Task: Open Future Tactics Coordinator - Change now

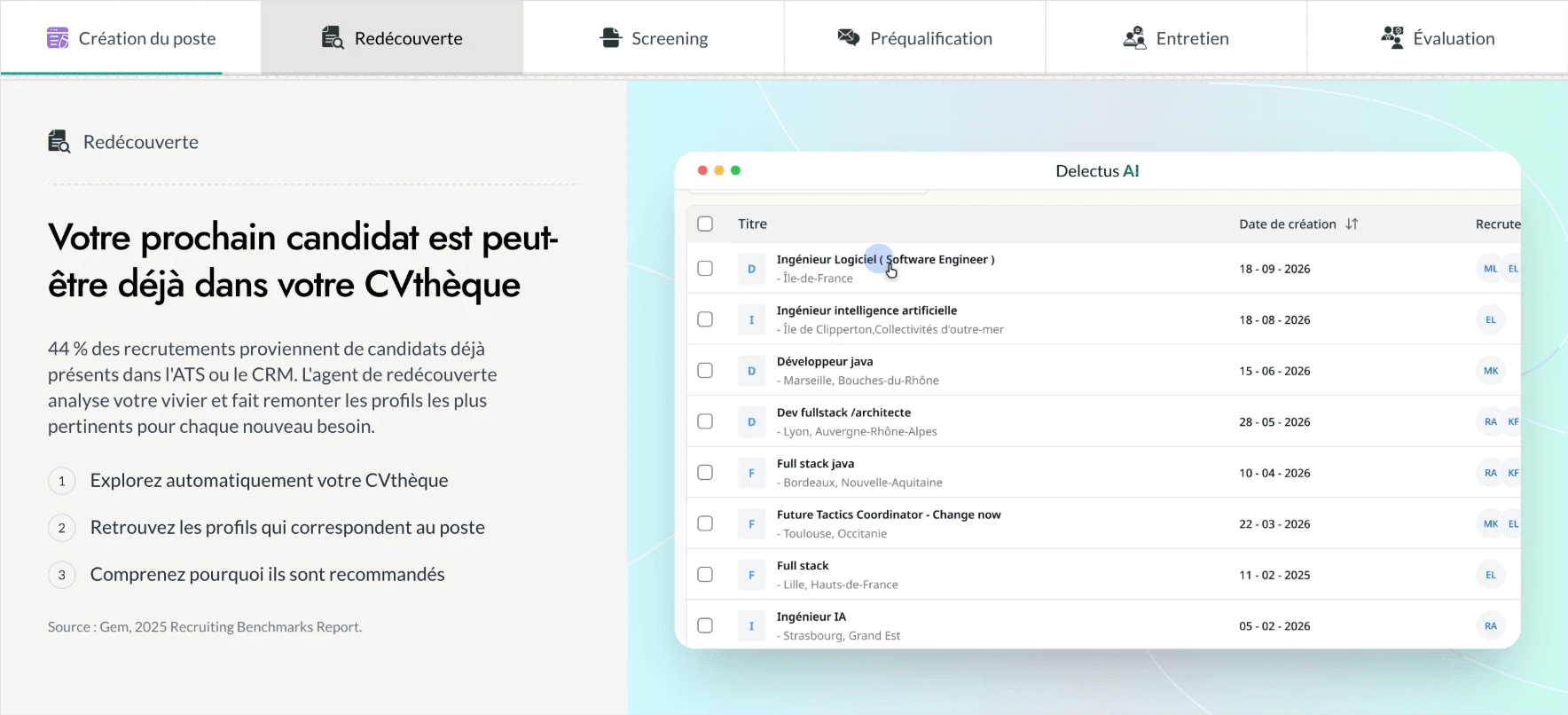Action: [889, 515]
